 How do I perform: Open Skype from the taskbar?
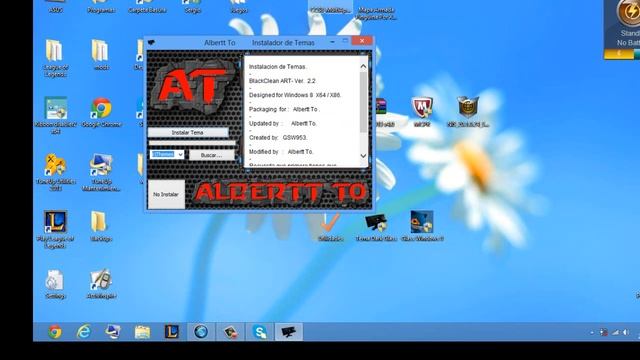coord(260,332)
